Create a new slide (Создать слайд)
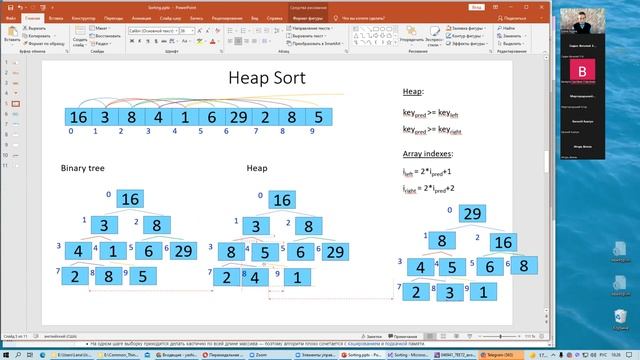Image resolution: width=640 pixels, height=360 pixels. 80,36
